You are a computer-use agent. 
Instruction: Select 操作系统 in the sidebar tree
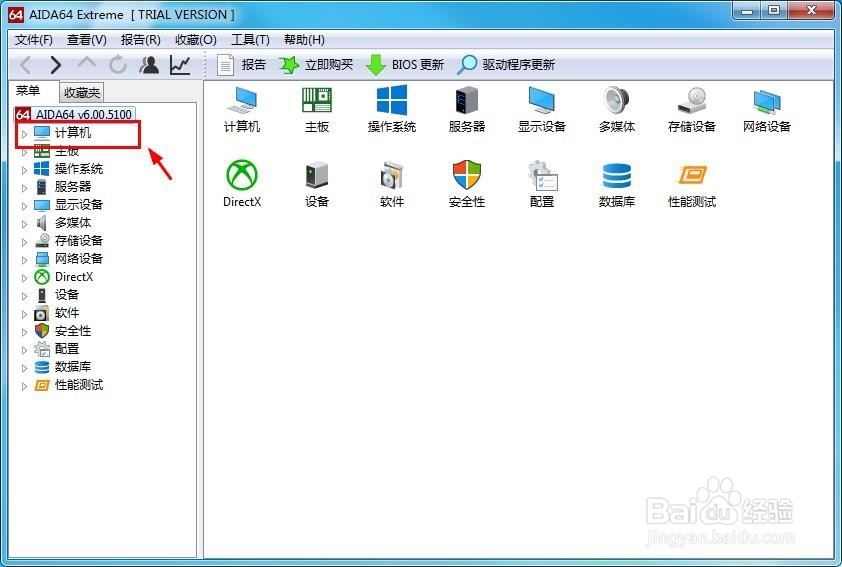pyautogui.click(x=68, y=169)
